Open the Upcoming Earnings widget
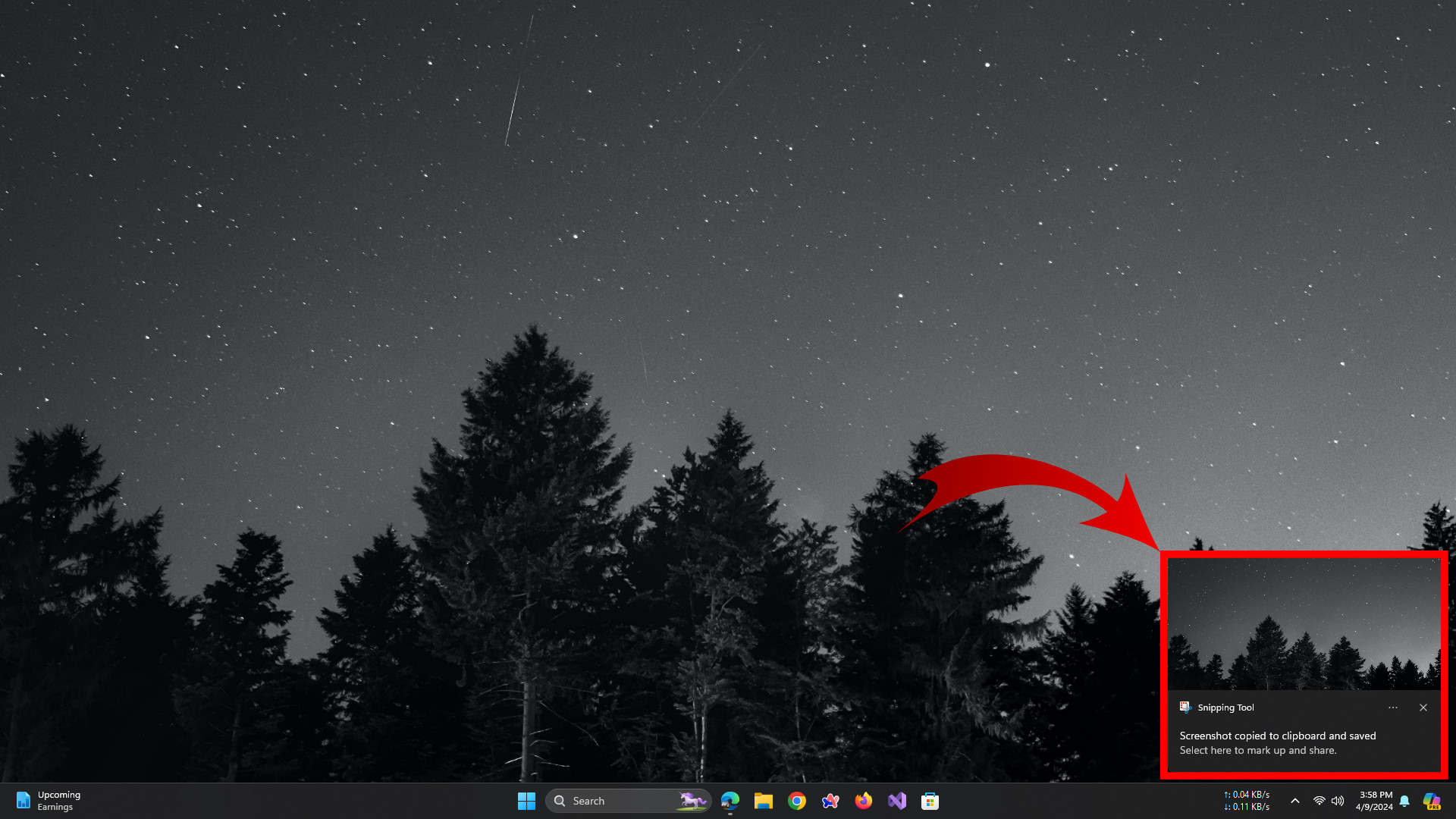Screen dimensions: 1456x819 [47, 801]
